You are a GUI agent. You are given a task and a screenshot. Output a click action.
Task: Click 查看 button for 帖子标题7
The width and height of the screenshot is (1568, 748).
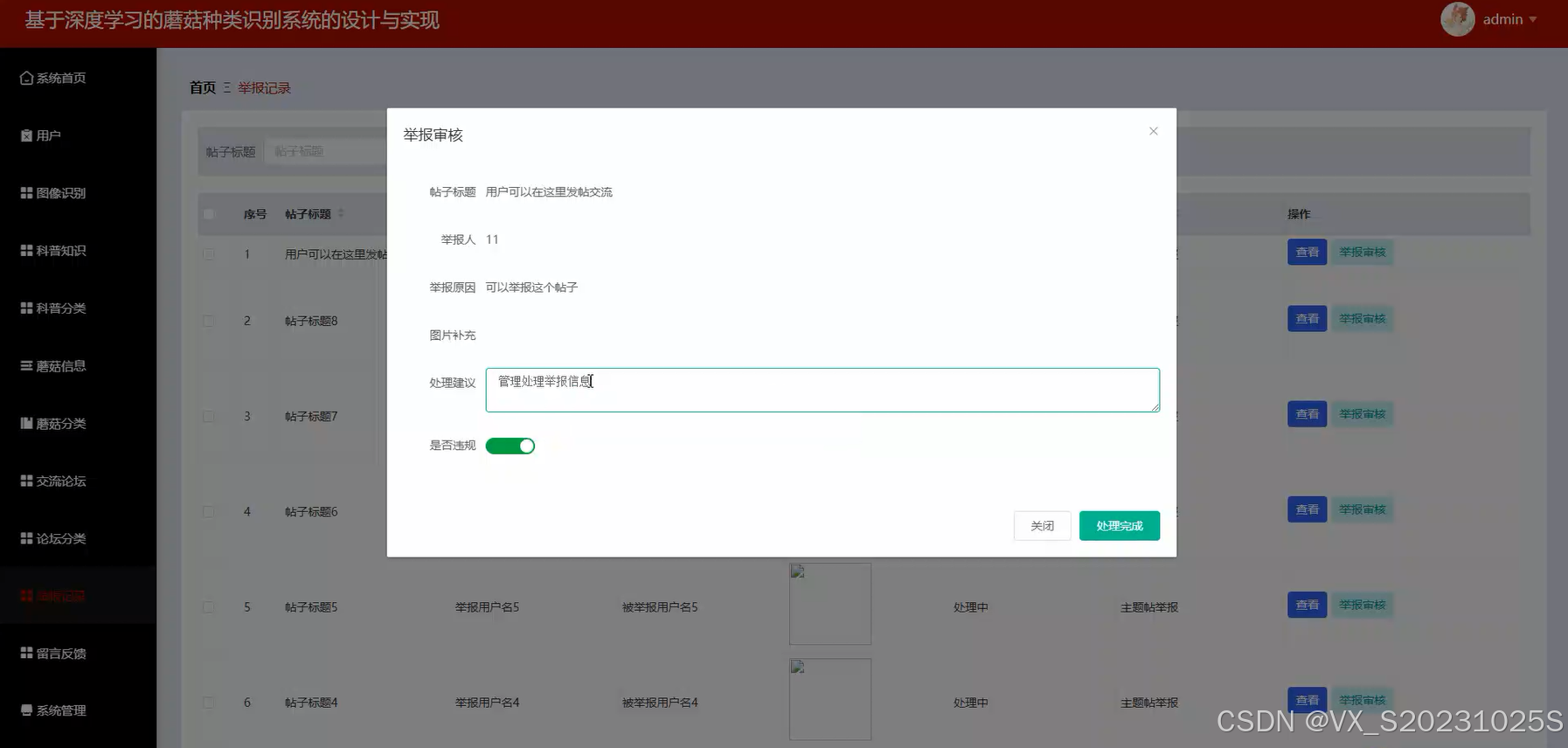pyautogui.click(x=1307, y=414)
